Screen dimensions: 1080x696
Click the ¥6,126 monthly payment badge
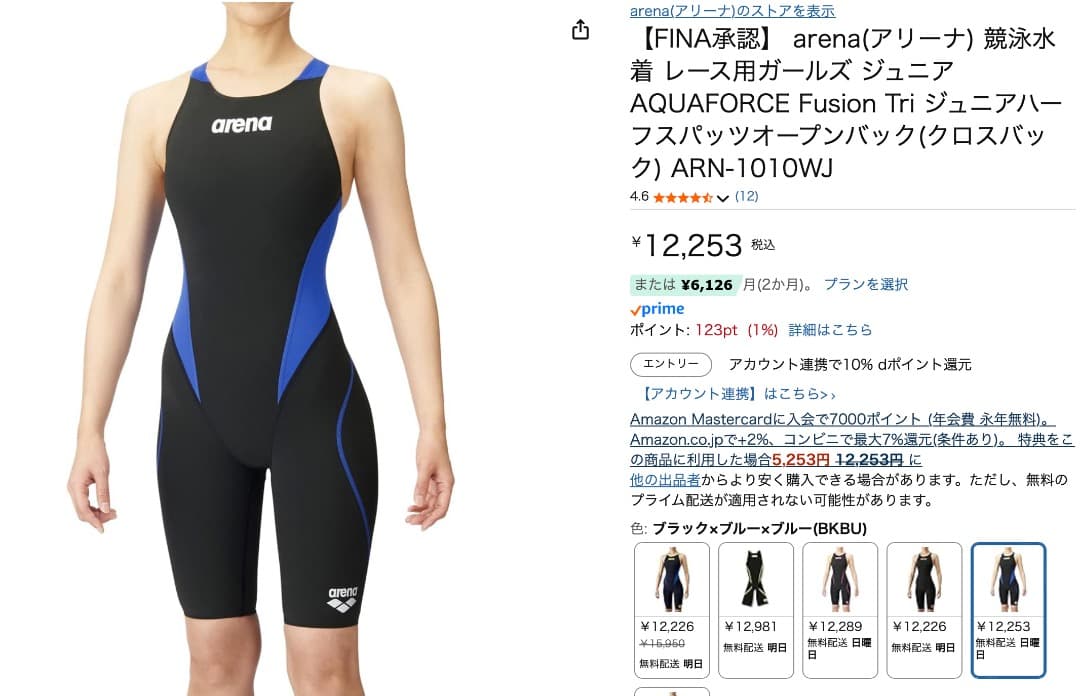(685, 285)
